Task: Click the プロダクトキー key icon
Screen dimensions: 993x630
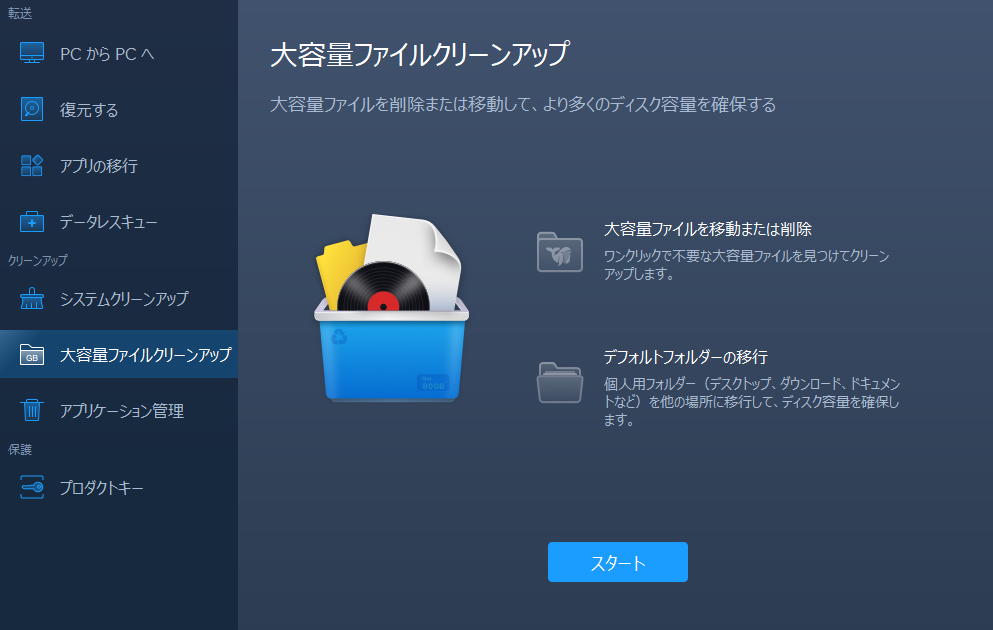Action: (x=32, y=487)
